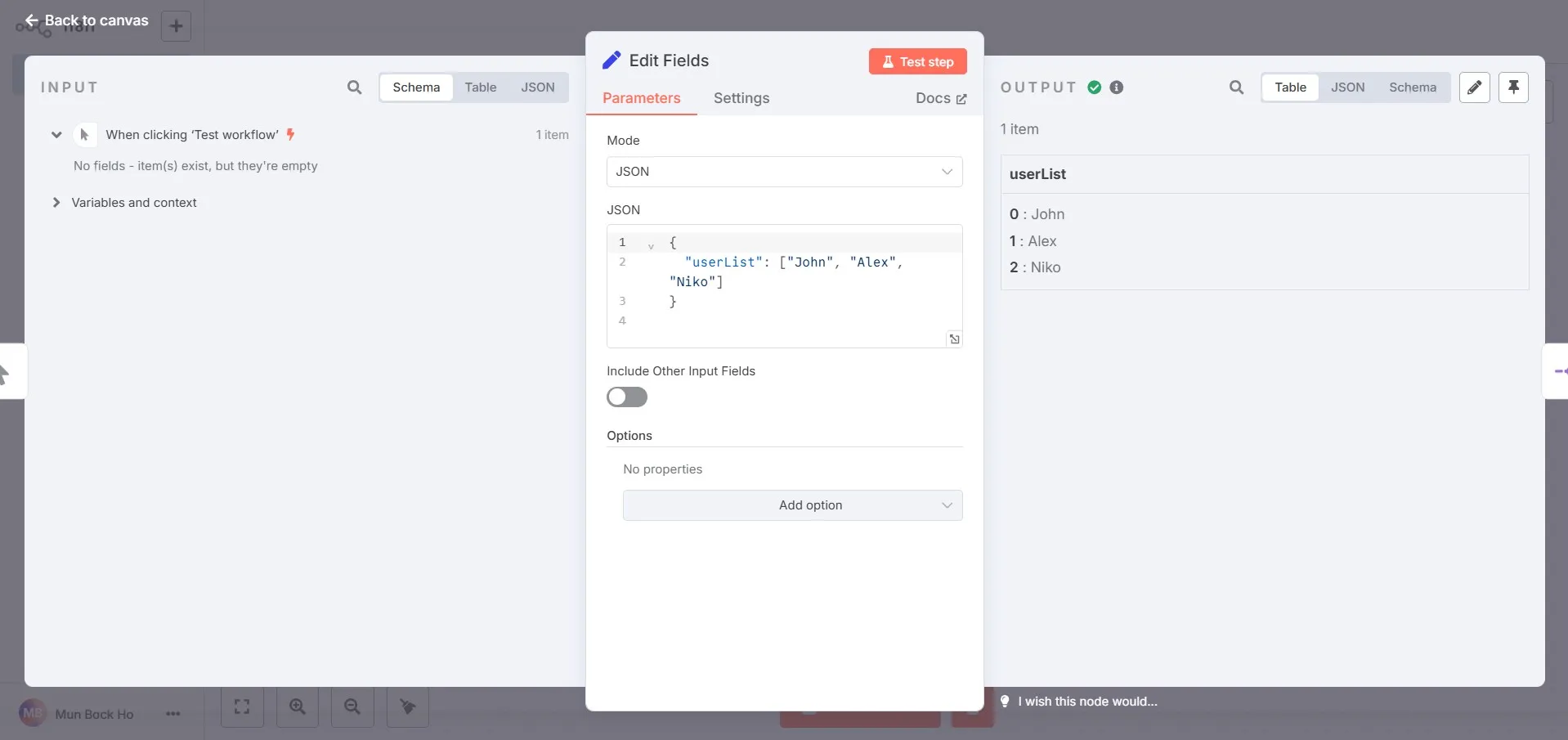Viewport: 1568px width, 740px height.
Task: Expand Variables and context
Action: click(x=56, y=203)
